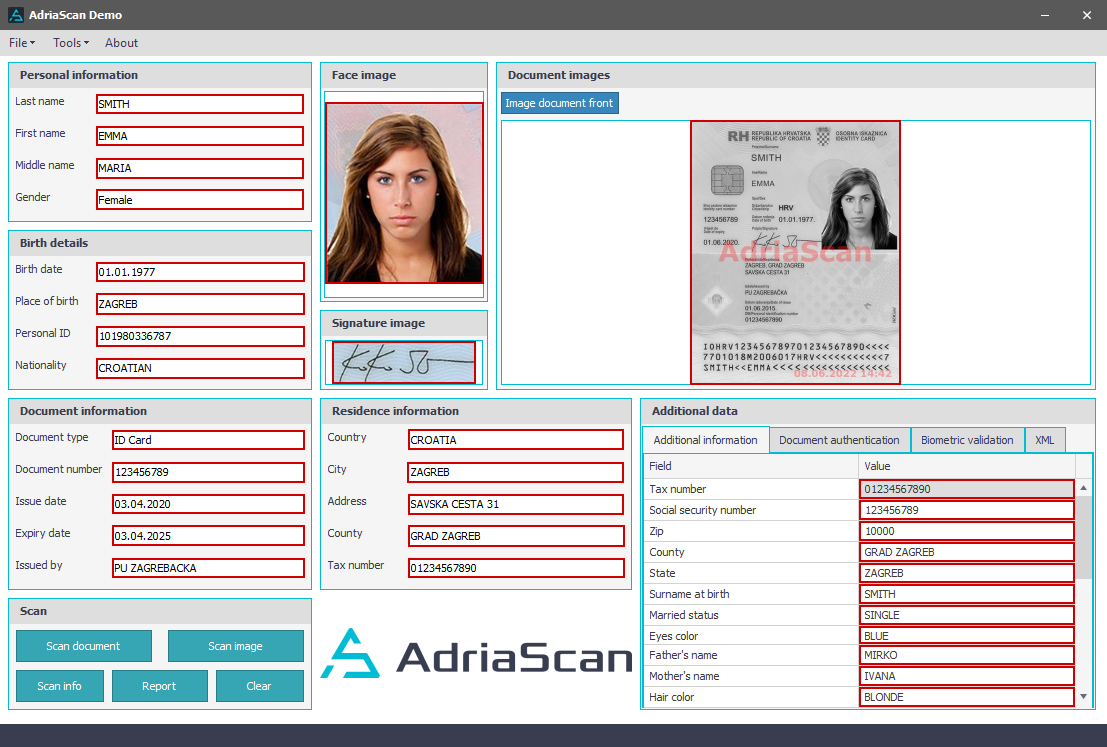This screenshot has height=747, width=1107.
Task: Click the Birth date field 01.01.1977
Action: (200, 272)
